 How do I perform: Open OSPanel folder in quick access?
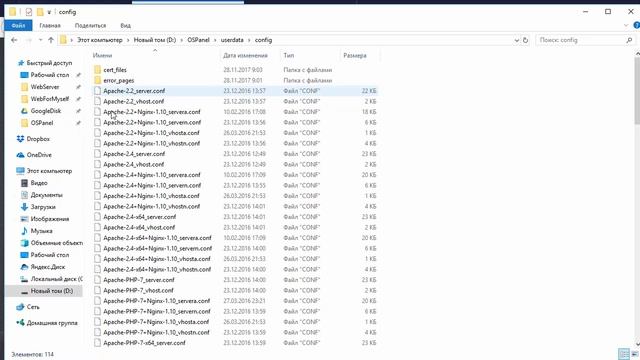(x=42, y=123)
